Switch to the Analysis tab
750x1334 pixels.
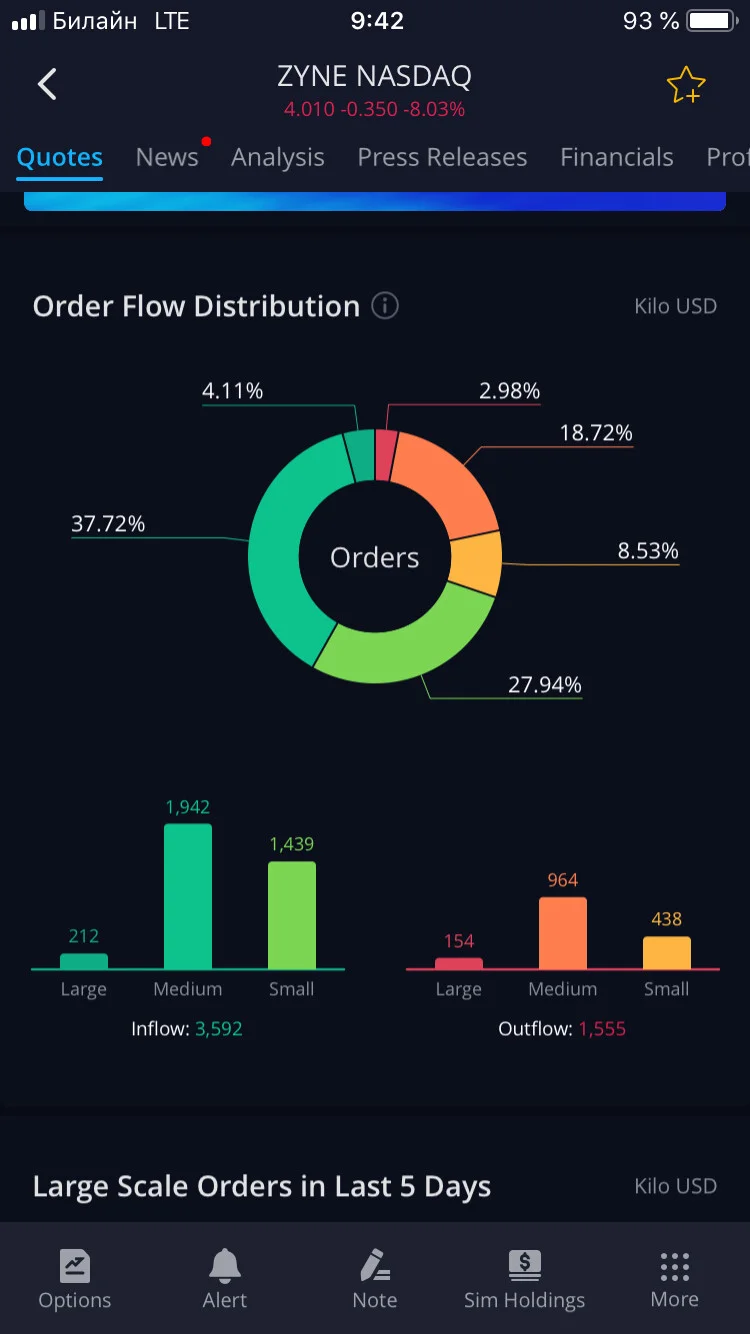pyautogui.click(x=278, y=157)
